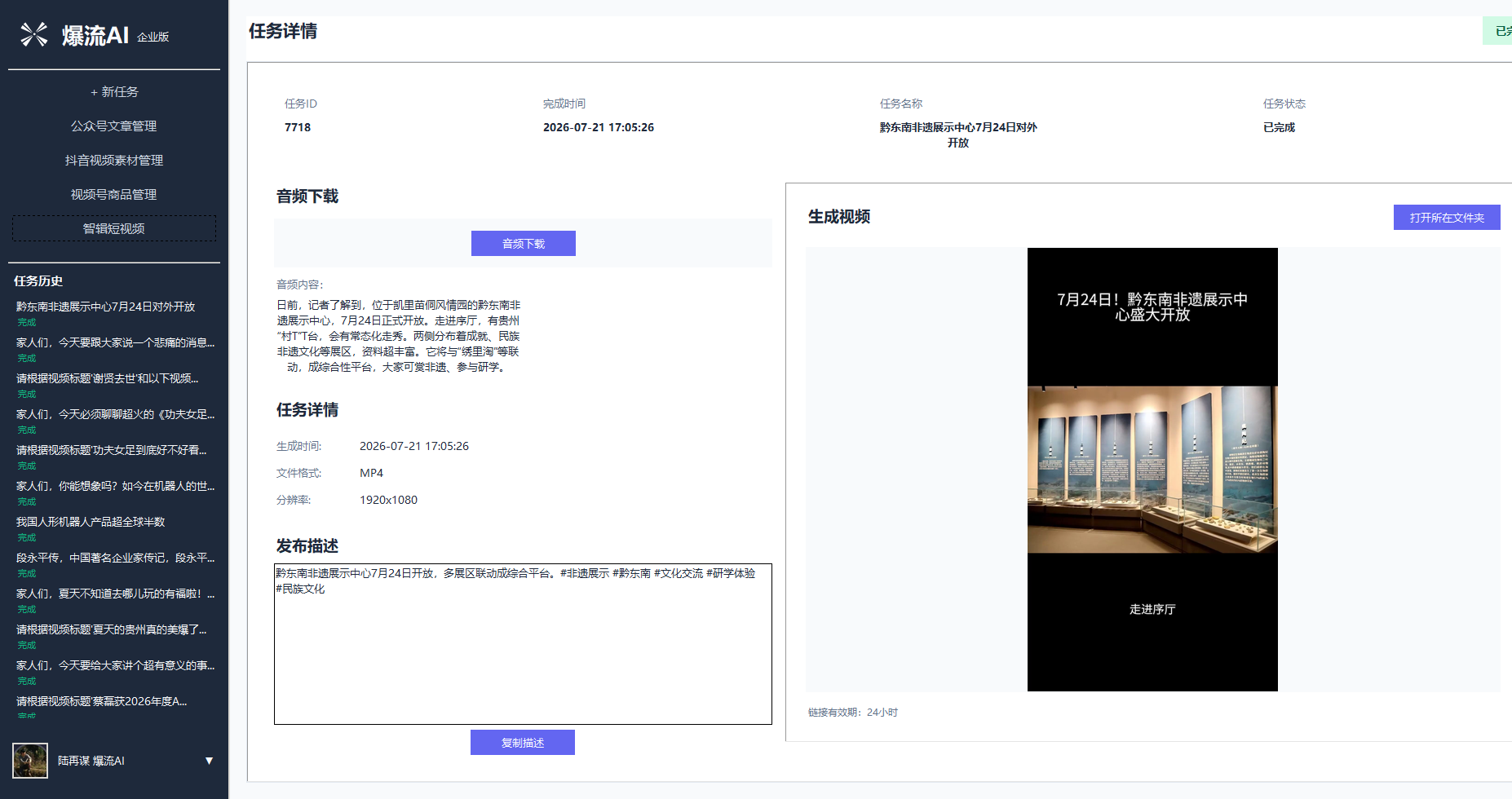Screen dimensions: 1512x799
Task: Click the 音频下载 button
Action: (524, 243)
